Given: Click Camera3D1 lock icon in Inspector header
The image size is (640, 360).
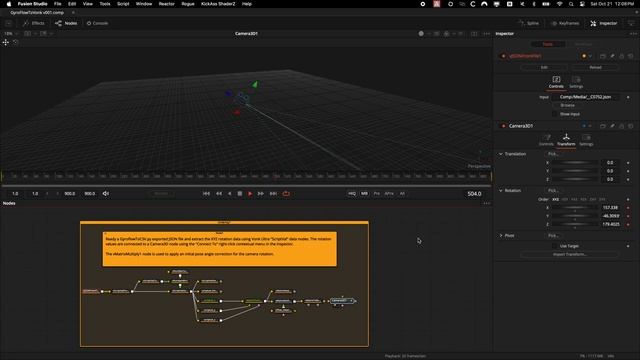Looking at the screenshot, I should 621,126.
